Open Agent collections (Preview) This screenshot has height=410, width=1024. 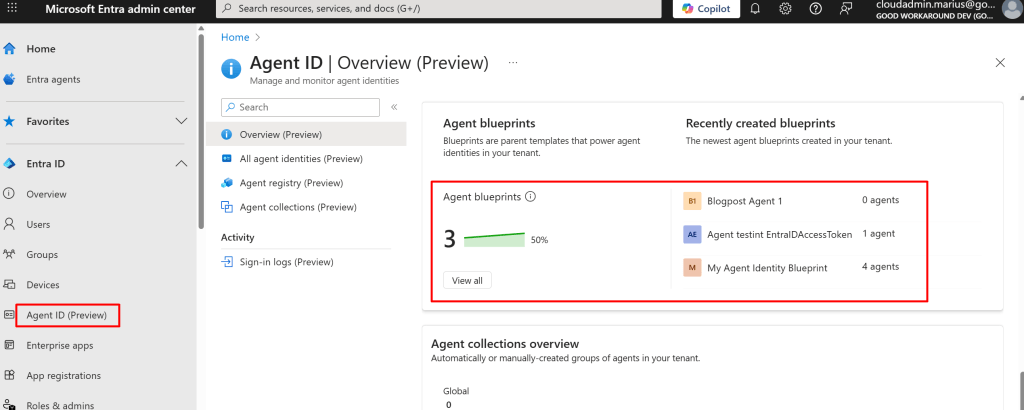click(297, 207)
